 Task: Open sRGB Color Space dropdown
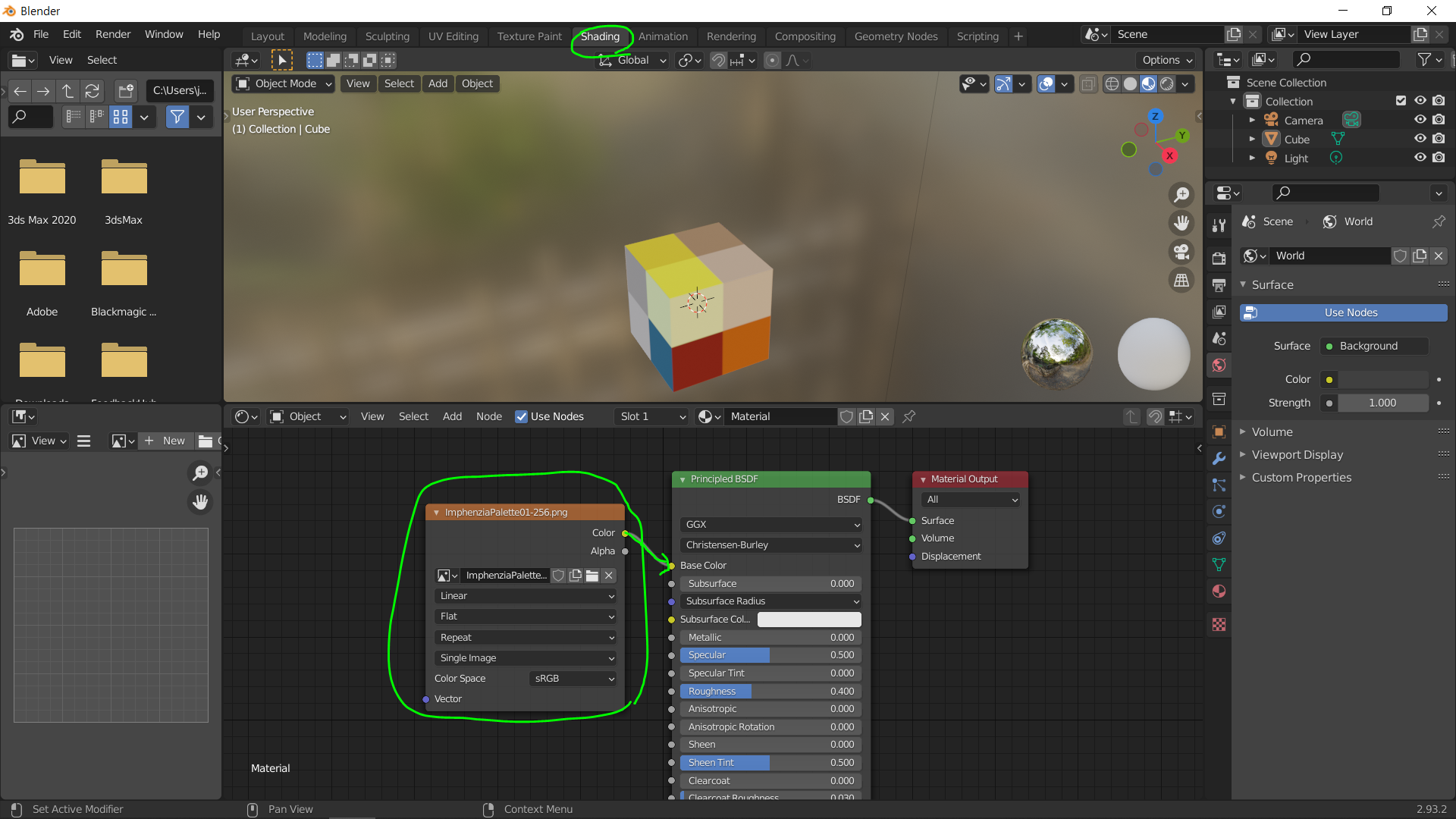coord(573,679)
